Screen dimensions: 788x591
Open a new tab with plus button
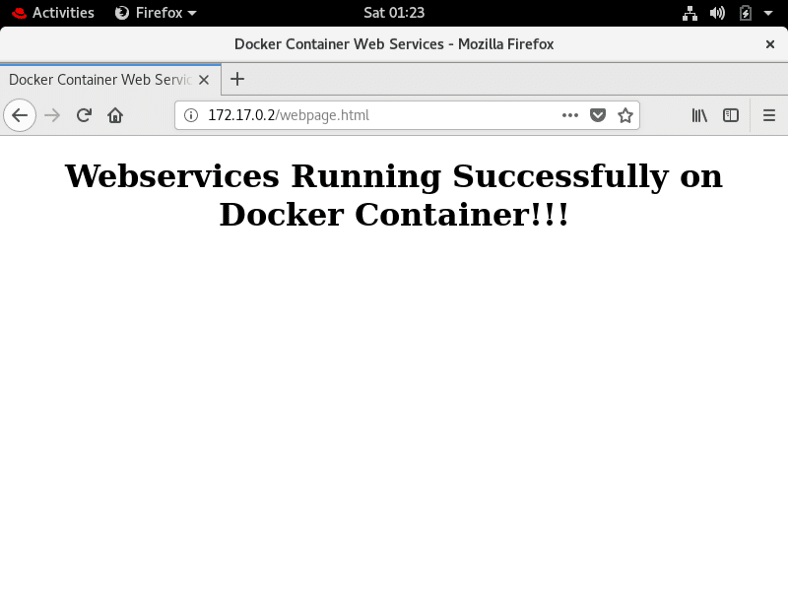pyautogui.click(x=237, y=79)
